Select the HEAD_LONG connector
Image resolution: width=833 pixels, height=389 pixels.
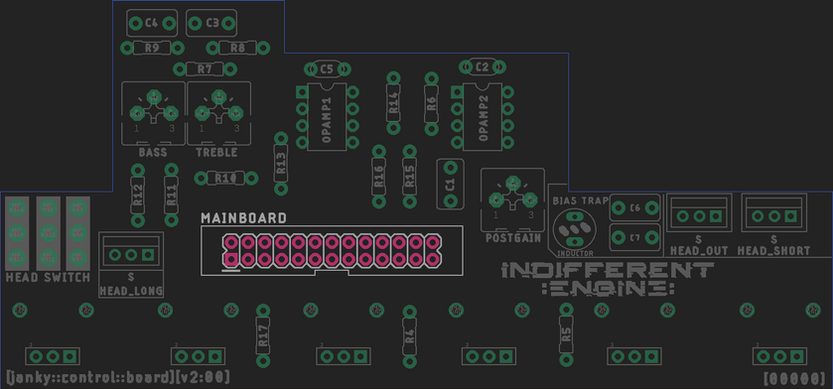point(131,251)
